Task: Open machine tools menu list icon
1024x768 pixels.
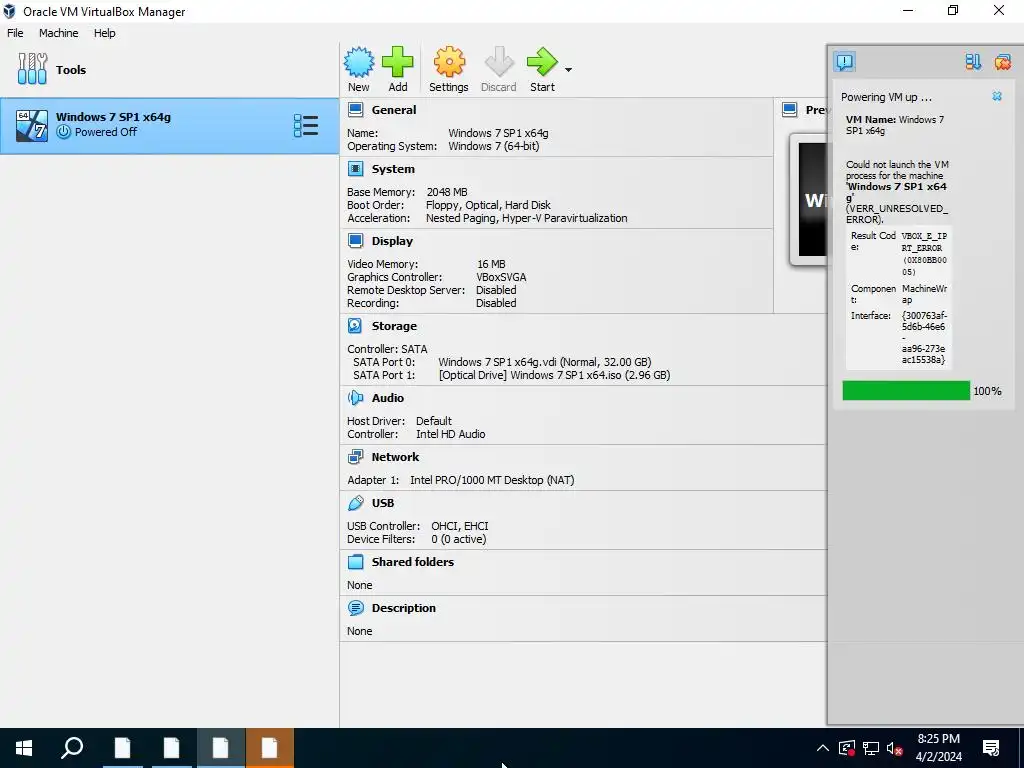Action: (306, 125)
